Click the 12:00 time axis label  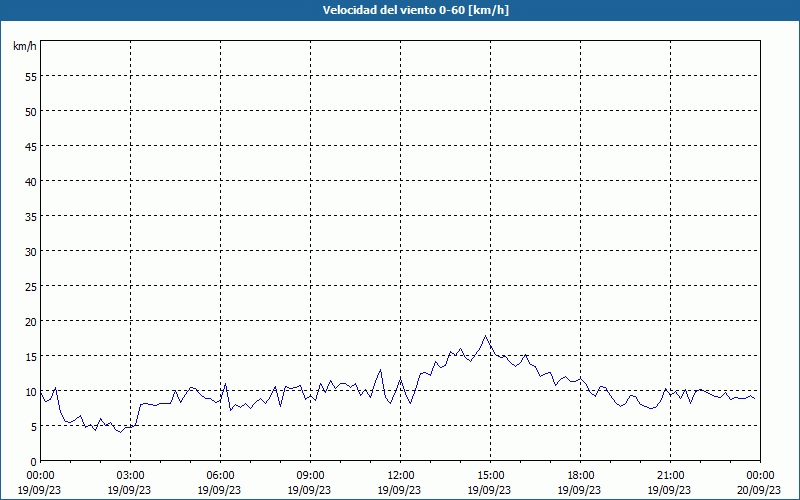click(x=401, y=476)
